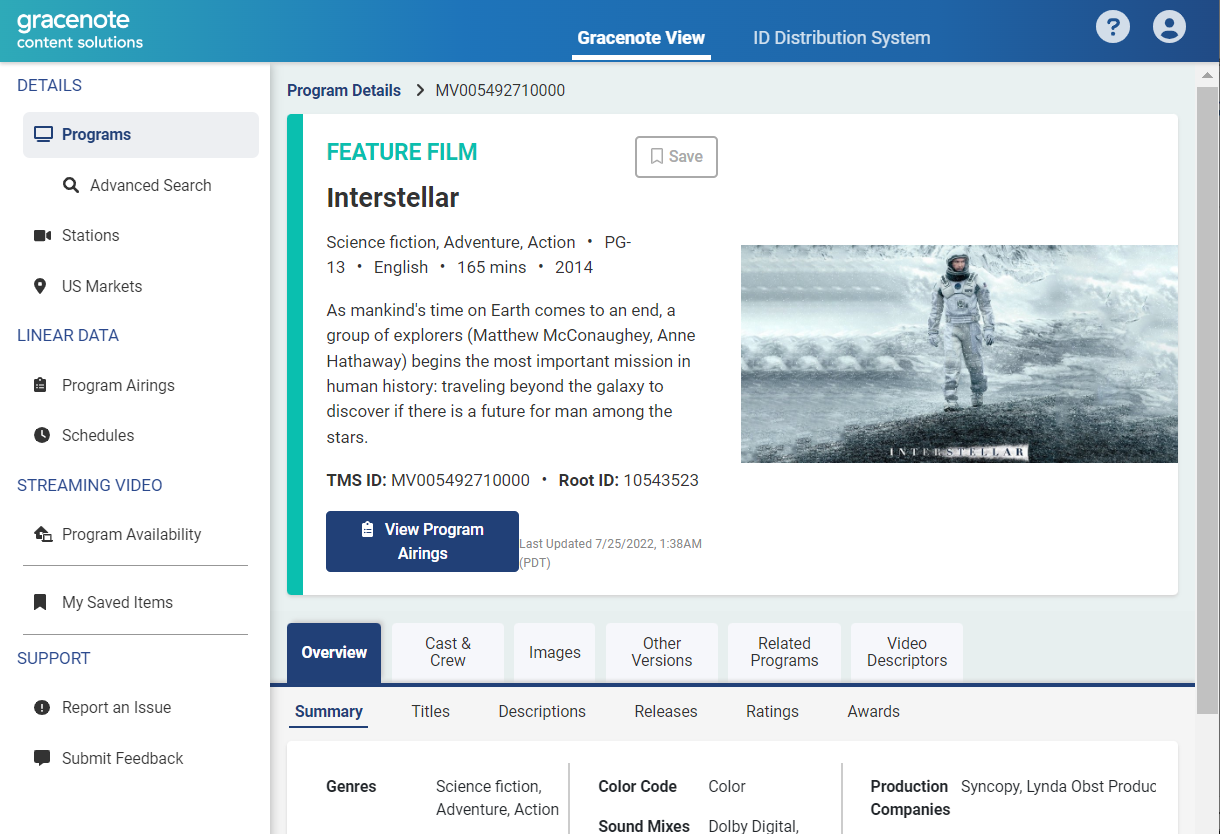Screen dimensions: 1220x834
Task: Click the Program Availability icon
Action: click(x=42, y=535)
